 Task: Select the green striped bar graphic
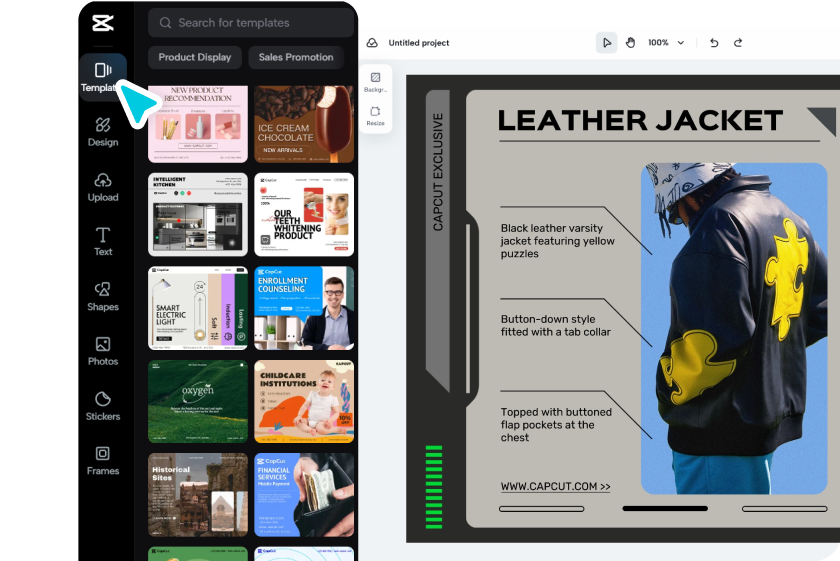coord(433,487)
